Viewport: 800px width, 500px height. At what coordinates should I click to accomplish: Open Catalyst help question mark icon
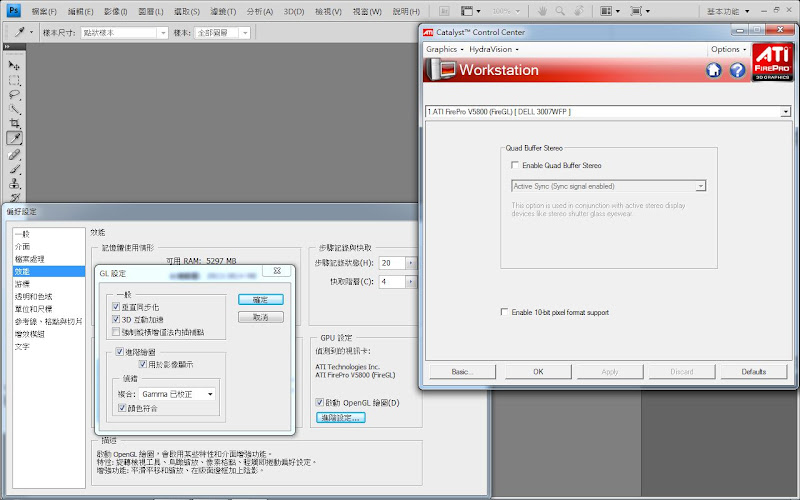click(737, 70)
